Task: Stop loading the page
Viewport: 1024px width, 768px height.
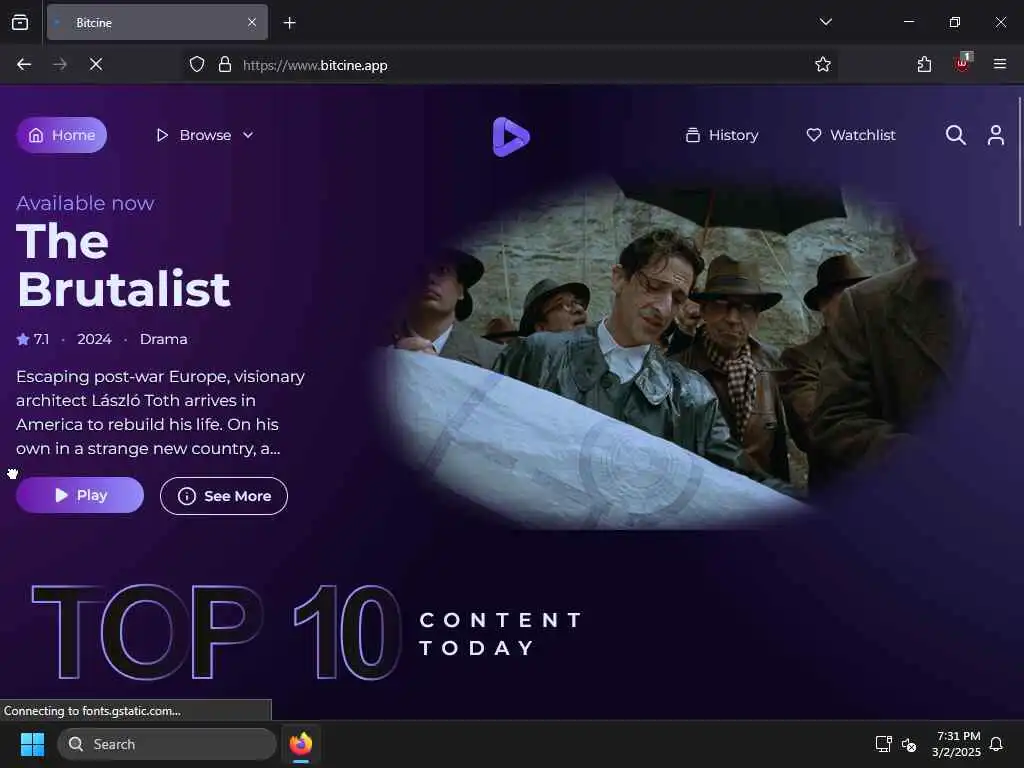Action: click(95, 64)
